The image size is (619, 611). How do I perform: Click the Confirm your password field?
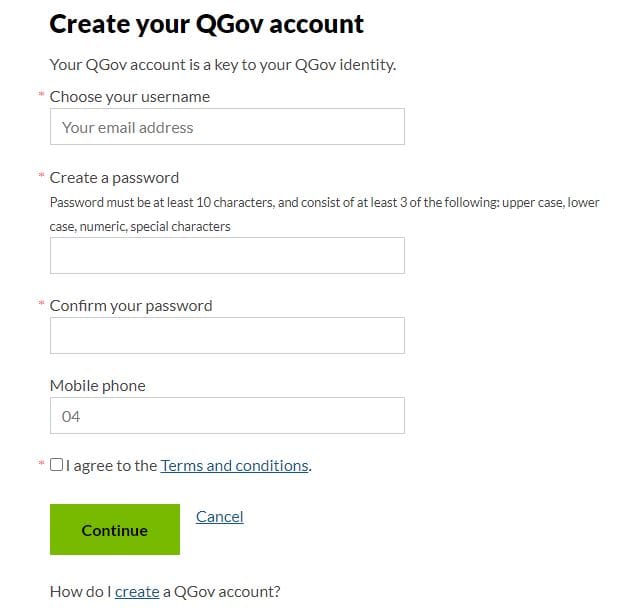click(227, 335)
